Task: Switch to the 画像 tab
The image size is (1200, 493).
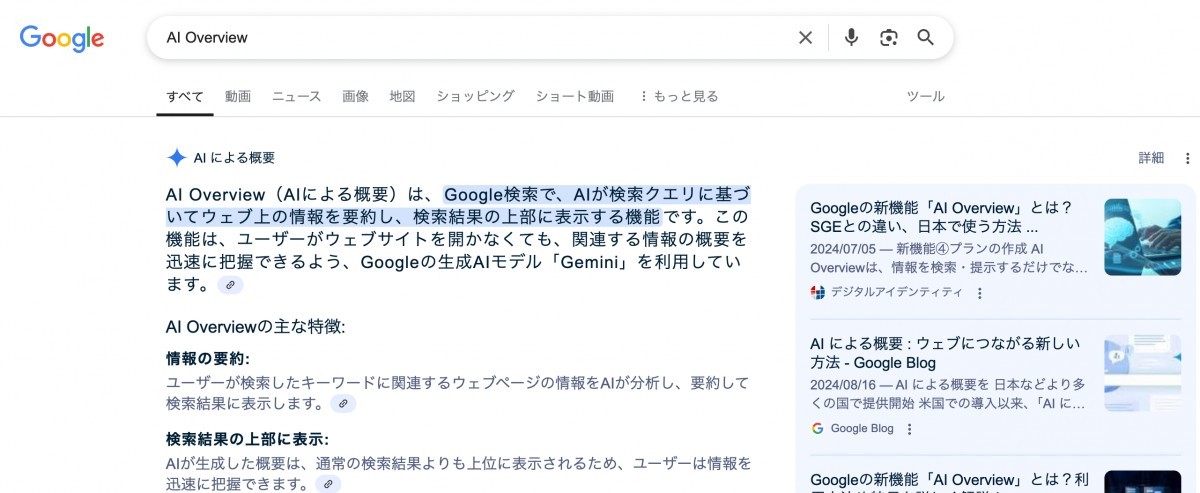Action: (355, 96)
